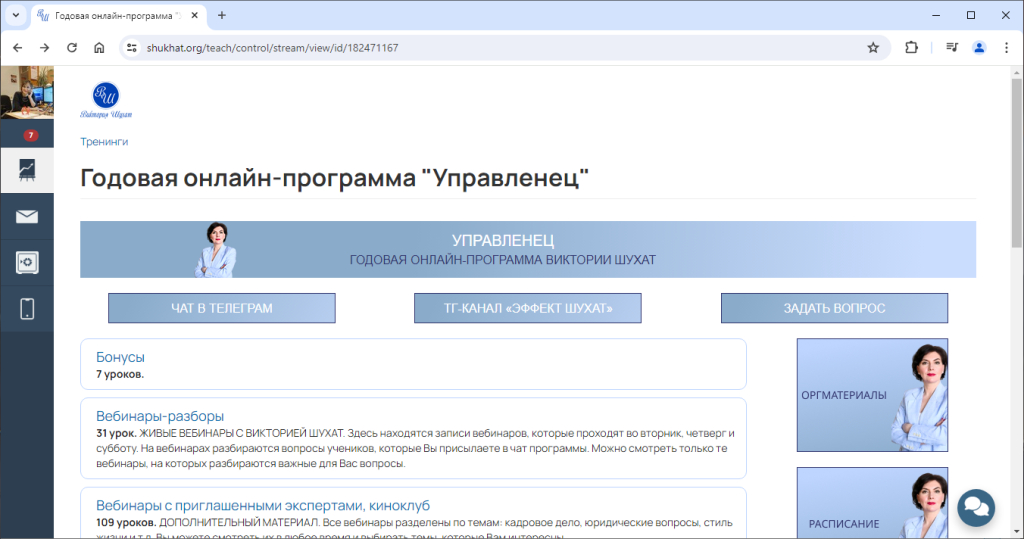Screen dimensions: 1024x539
Task: Open the browser extensions menu
Action: coord(911,48)
